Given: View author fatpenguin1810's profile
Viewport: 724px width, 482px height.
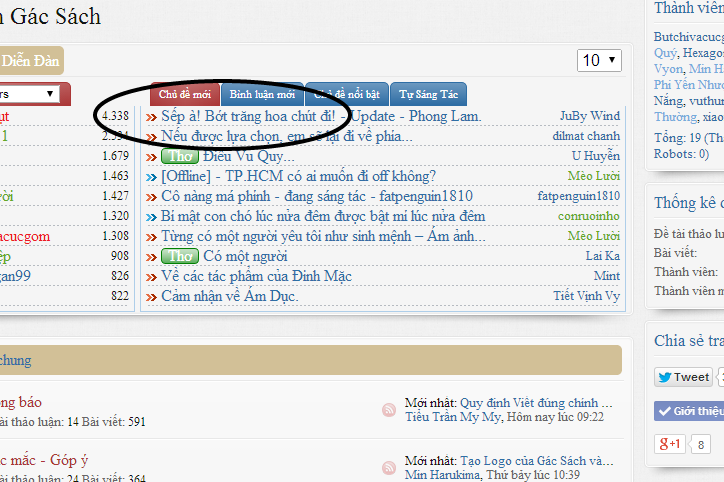Looking at the screenshot, I should tap(579, 196).
